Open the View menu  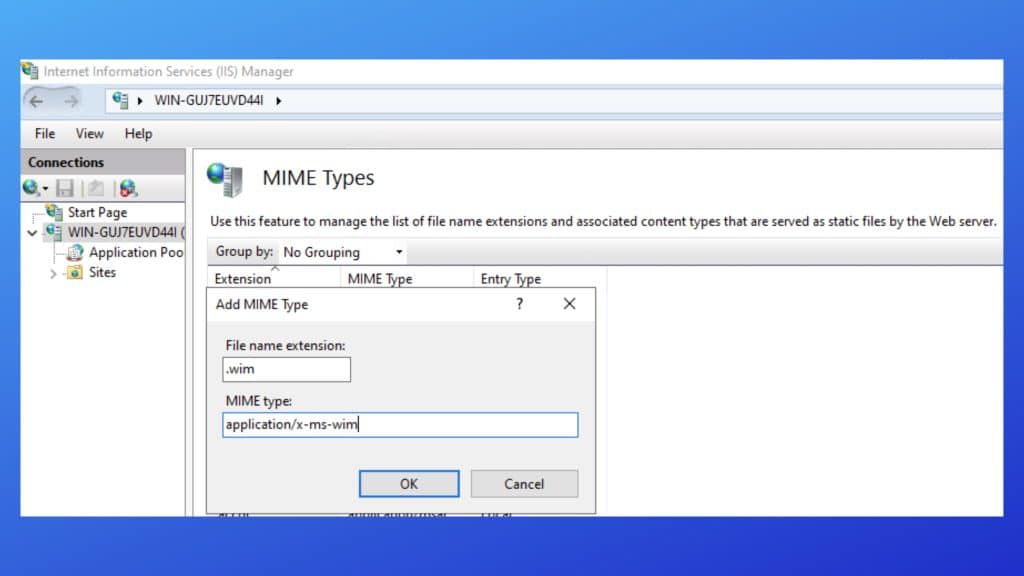[x=89, y=133]
